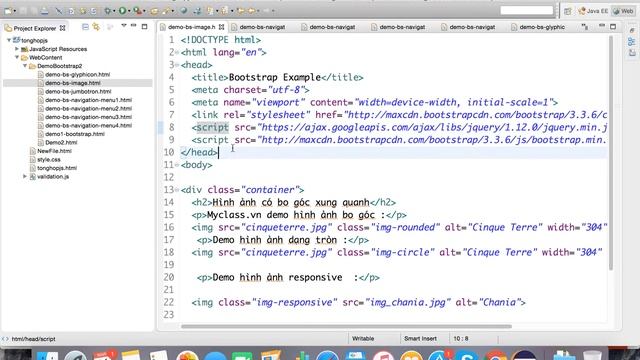
Task: Select the demo-bs-image.h editor tab
Action: click(x=191, y=27)
